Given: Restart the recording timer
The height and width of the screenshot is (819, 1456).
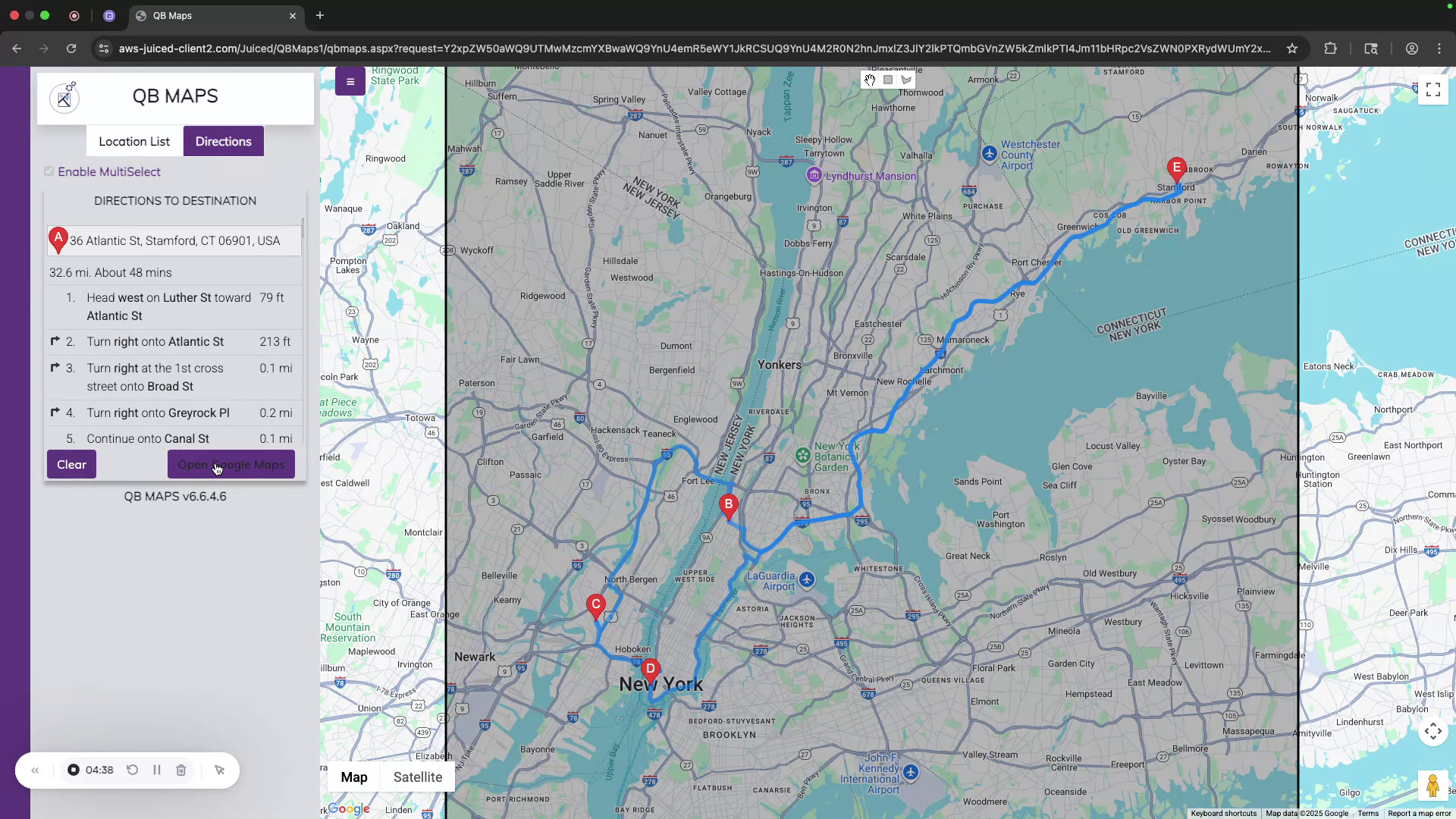Looking at the screenshot, I should click(132, 770).
